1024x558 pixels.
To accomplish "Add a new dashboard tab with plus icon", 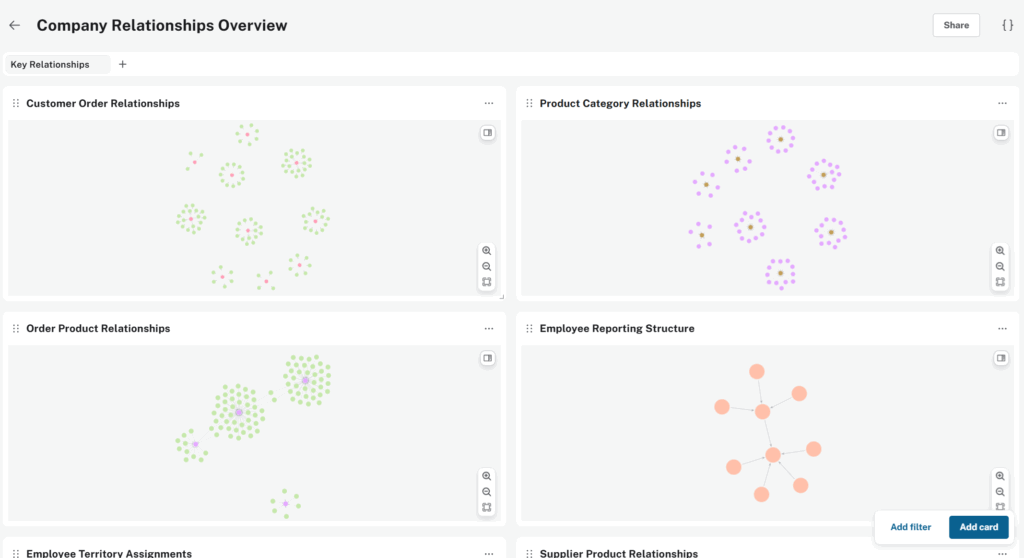I will [x=122, y=64].
